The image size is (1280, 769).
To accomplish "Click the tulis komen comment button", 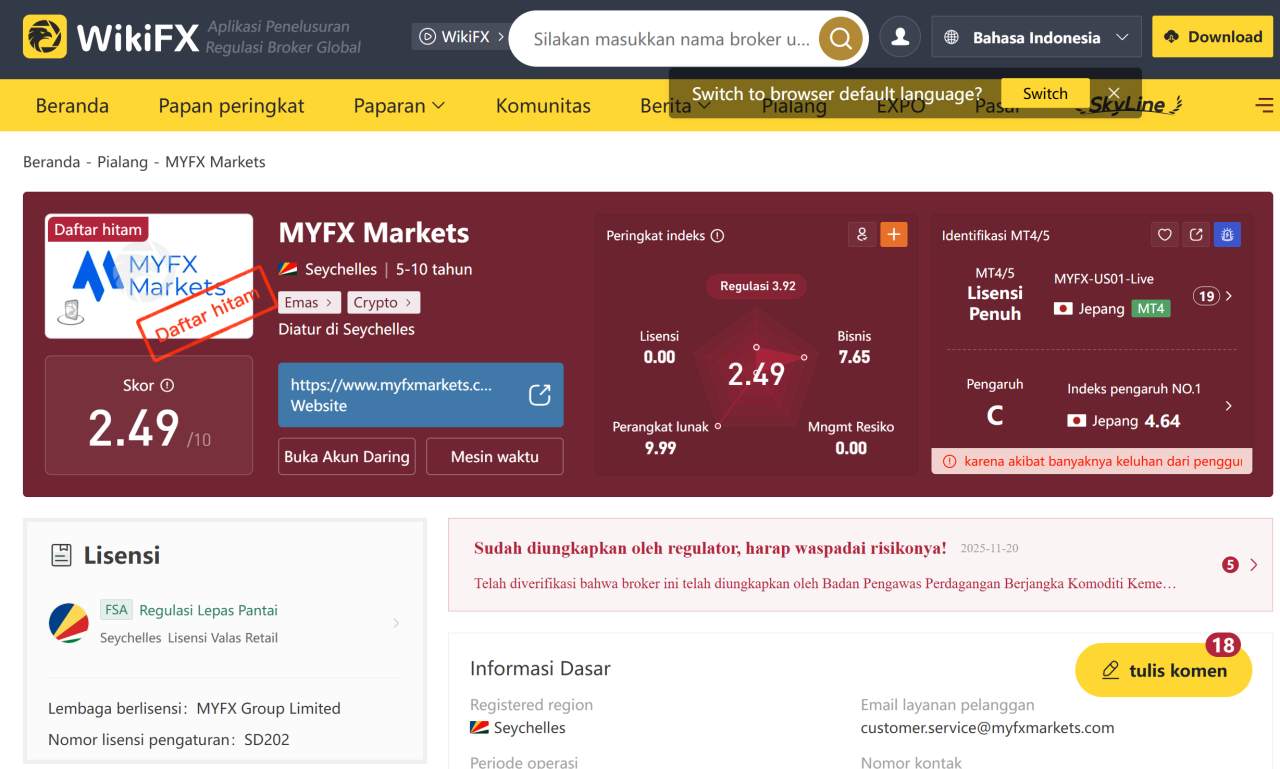I will click(x=1162, y=670).
